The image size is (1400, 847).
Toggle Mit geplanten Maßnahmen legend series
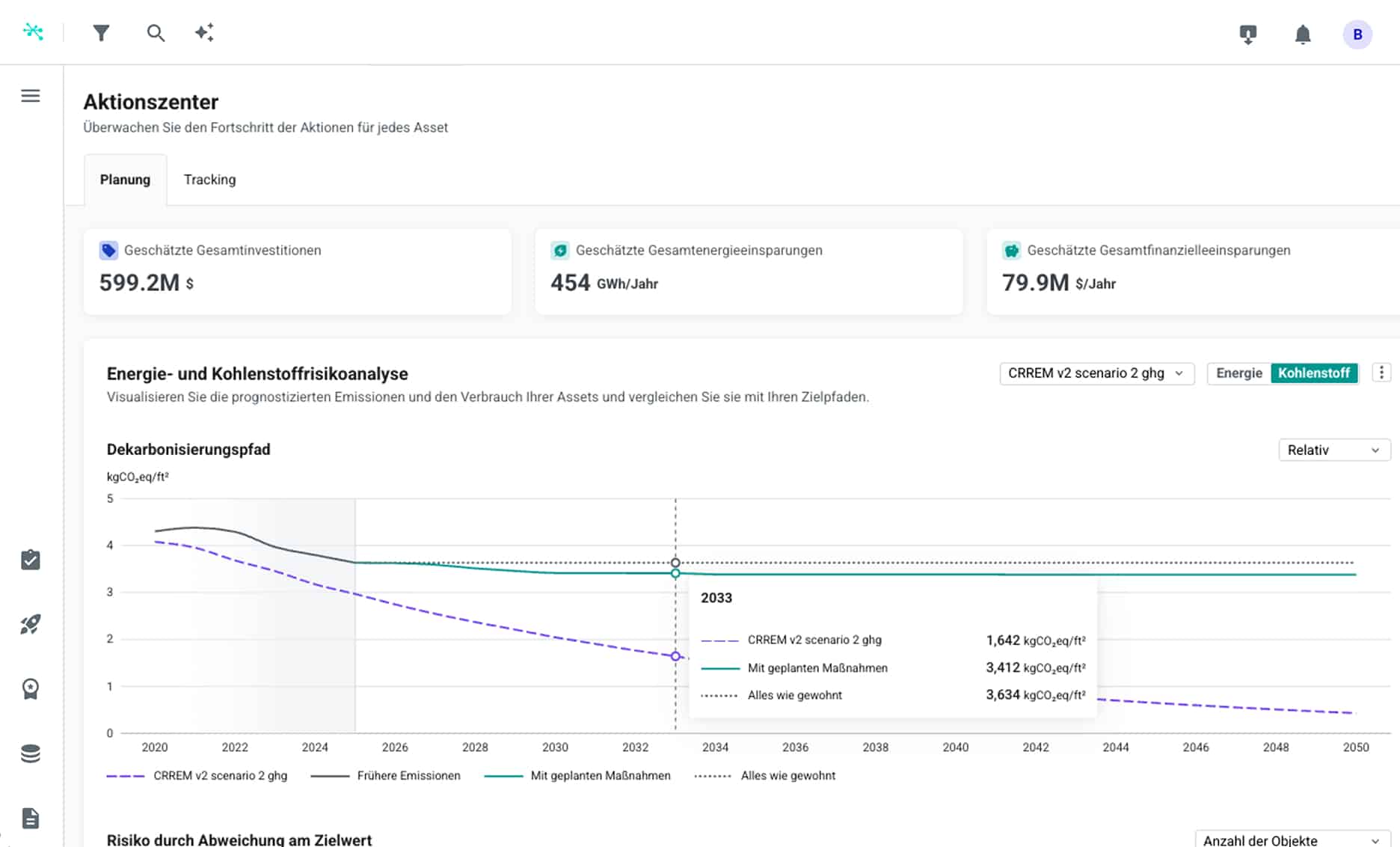point(577,776)
